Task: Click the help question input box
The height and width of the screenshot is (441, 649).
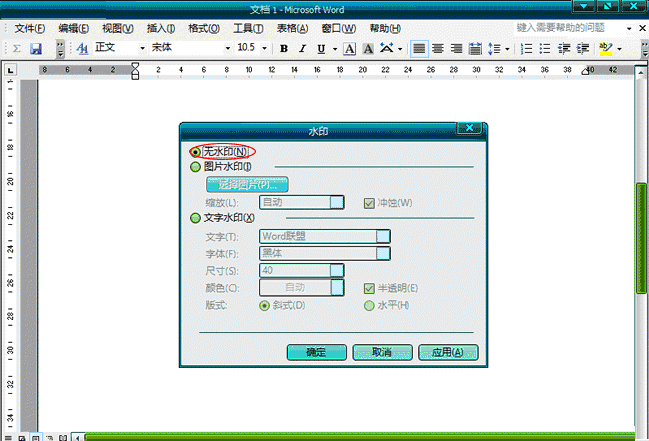Action: (x=569, y=28)
